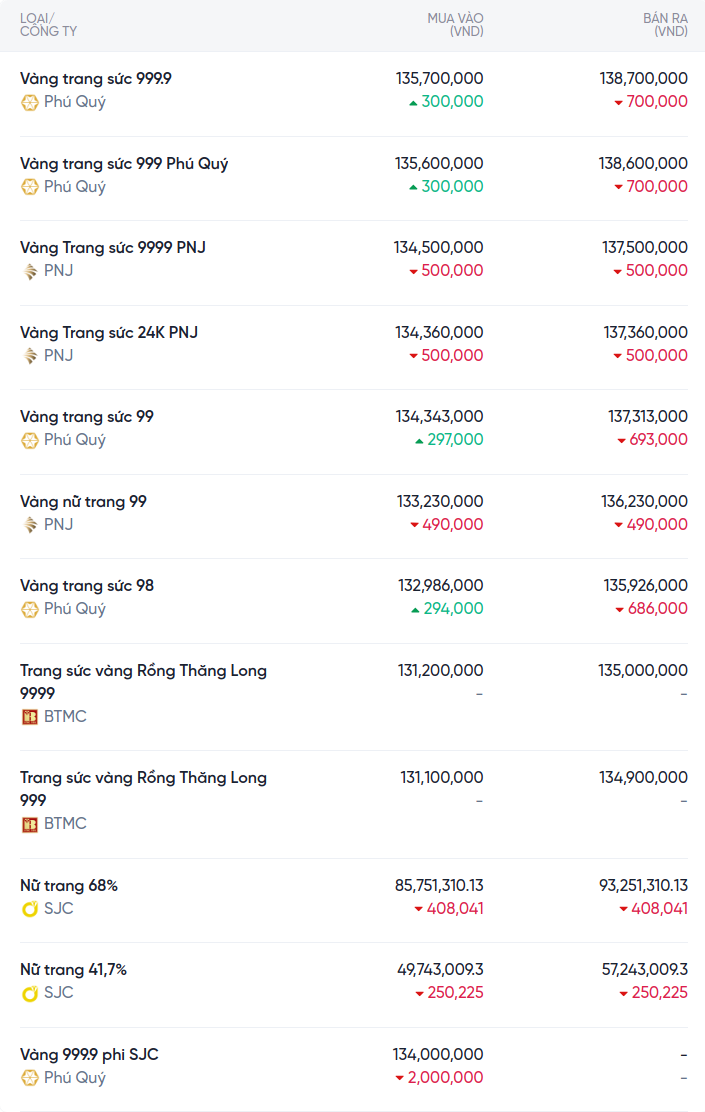Click BTMC logo under Rồng Thăng Long 999
Viewport: 705px width, 1112px height.
[x=30, y=824]
